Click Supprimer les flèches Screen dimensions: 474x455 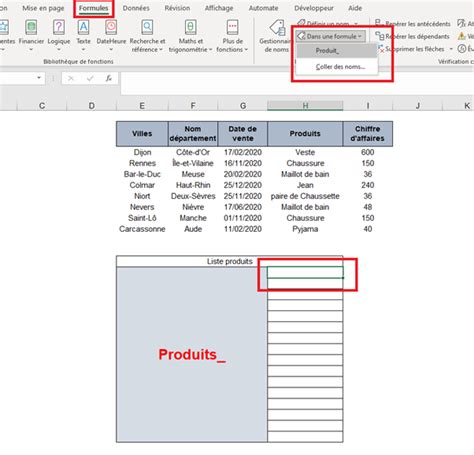[x=412, y=49]
